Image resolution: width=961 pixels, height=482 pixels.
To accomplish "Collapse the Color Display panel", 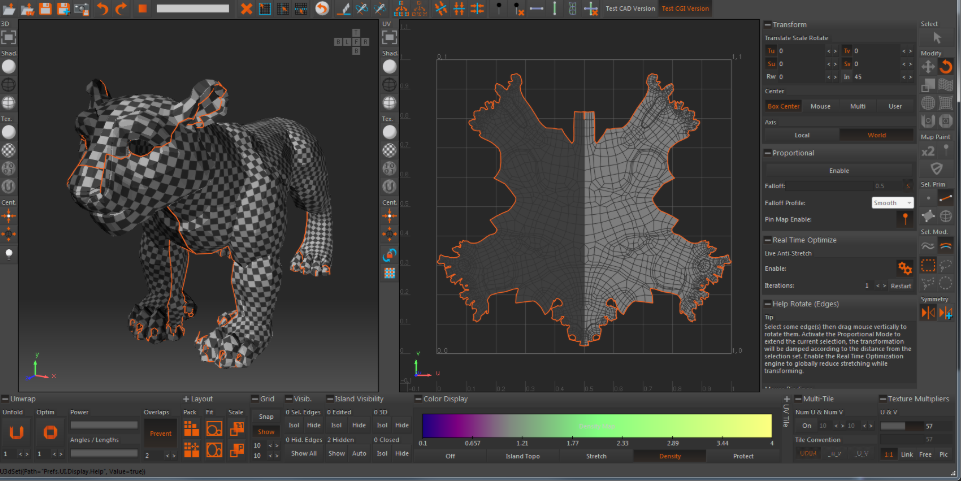I will click(x=419, y=398).
